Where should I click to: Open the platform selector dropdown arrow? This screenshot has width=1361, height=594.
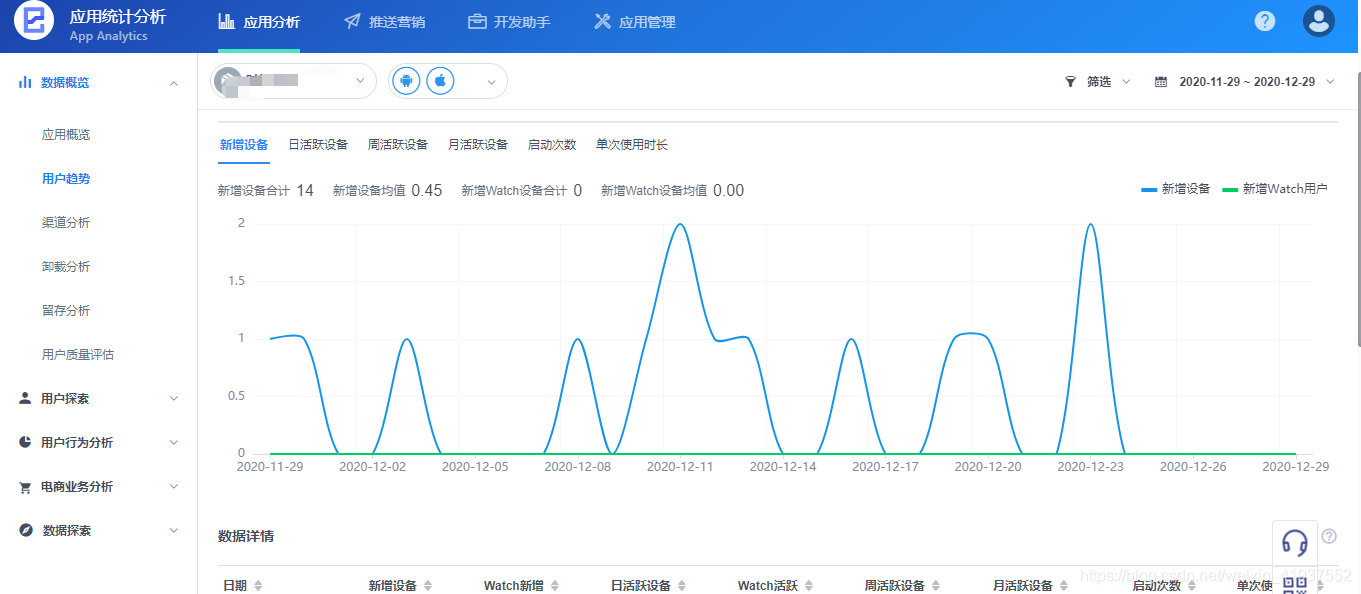click(x=491, y=82)
